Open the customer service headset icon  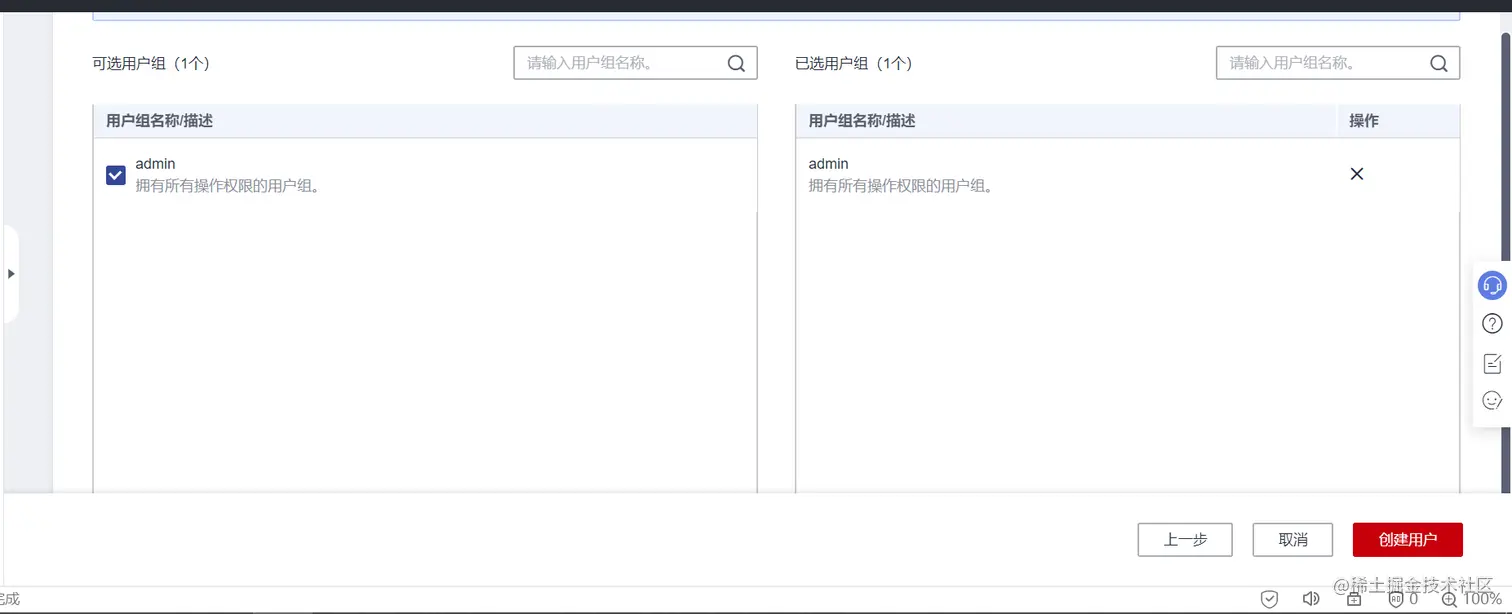click(x=1492, y=285)
